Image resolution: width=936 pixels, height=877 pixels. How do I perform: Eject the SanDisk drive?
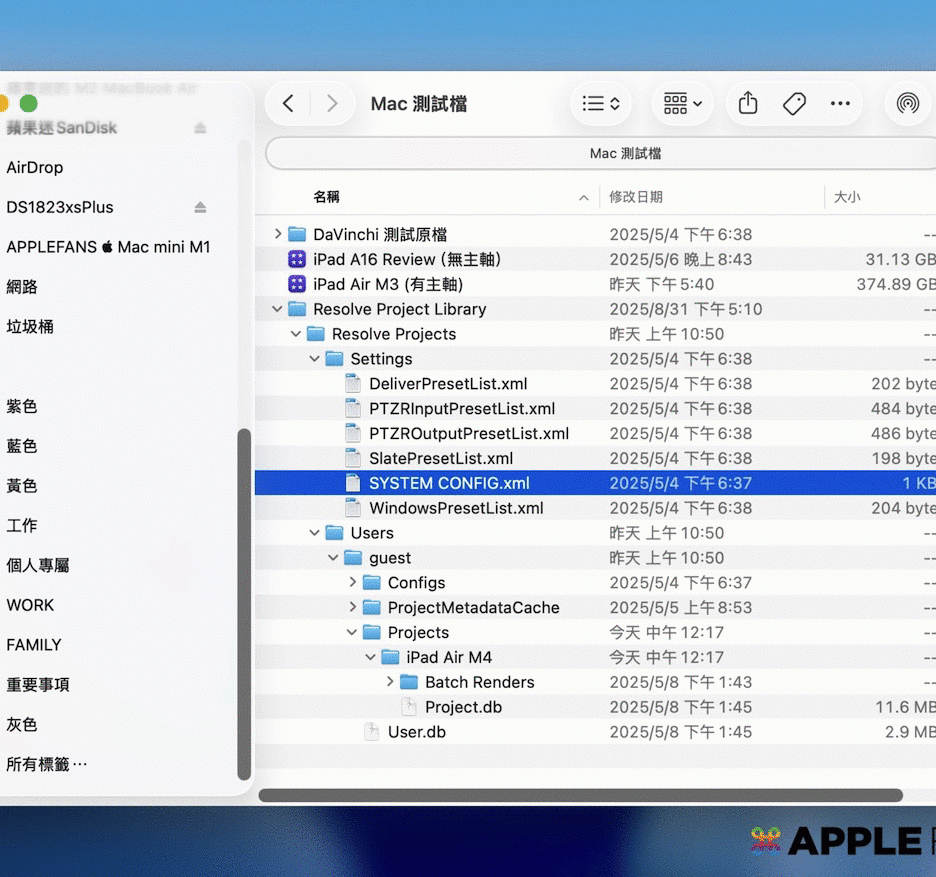click(x=200, y=128)
